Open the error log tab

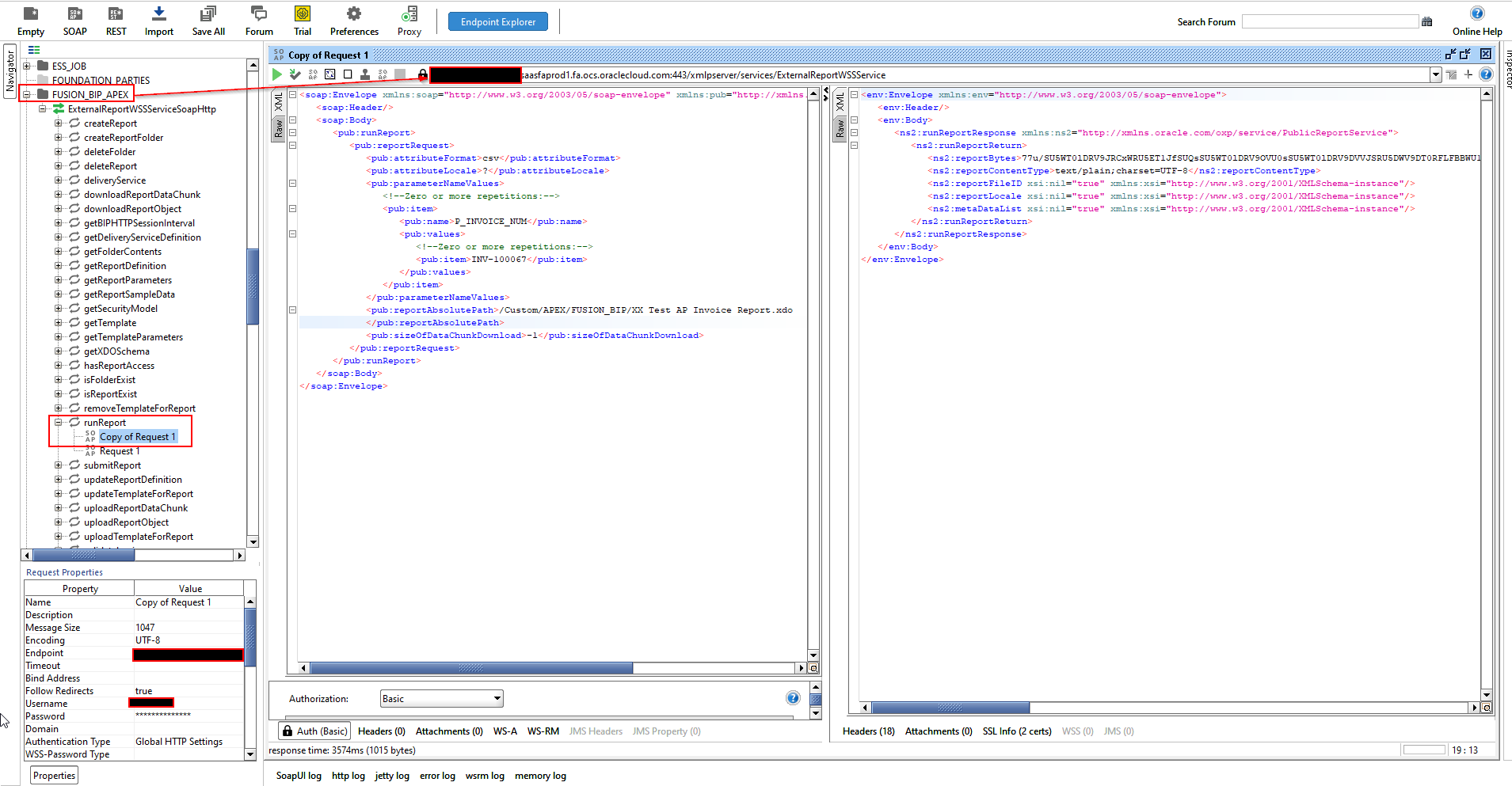(x=437, y=775)
